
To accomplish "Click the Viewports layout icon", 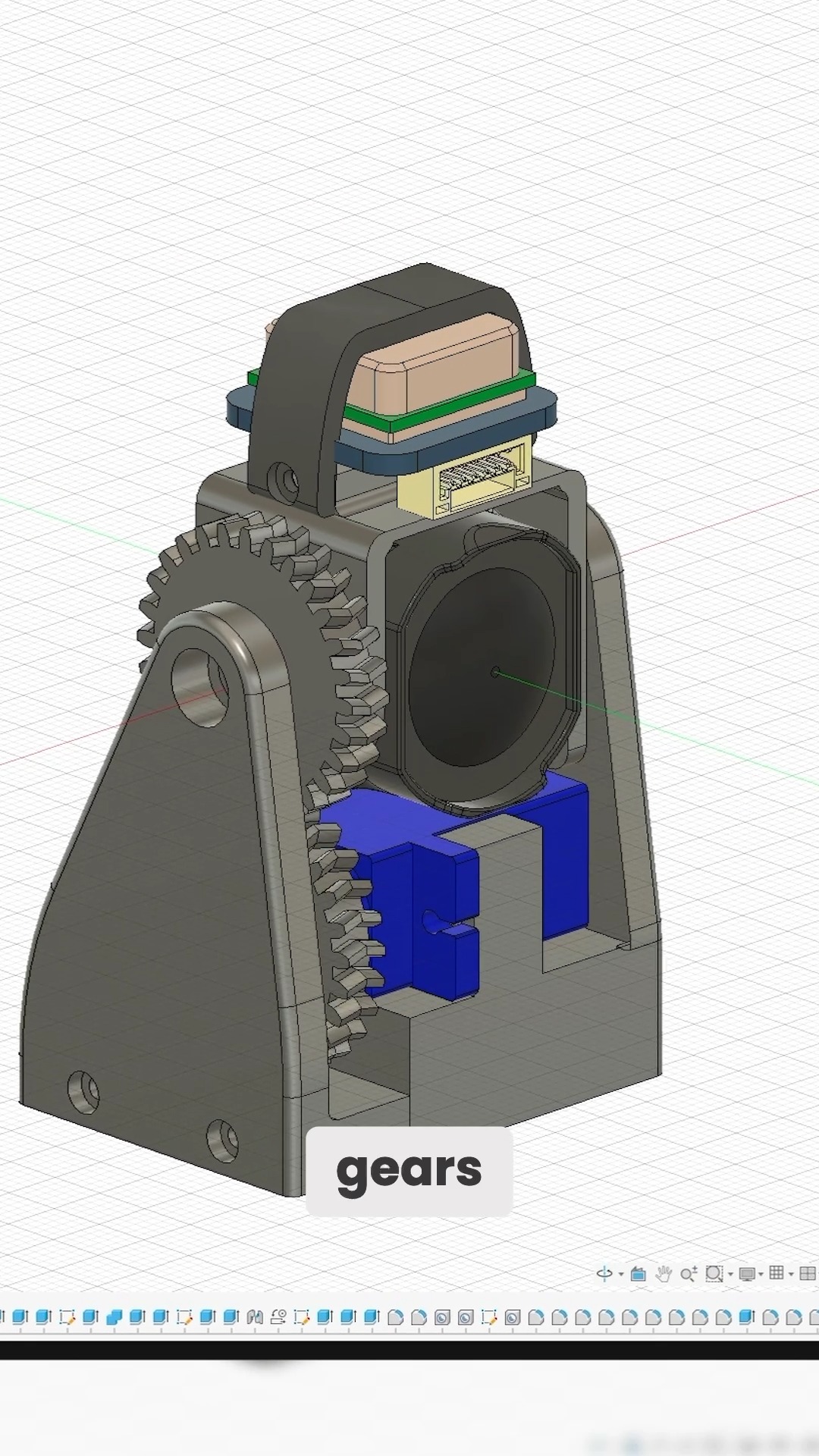I will pyautogui.click(x=808, y=1274).
